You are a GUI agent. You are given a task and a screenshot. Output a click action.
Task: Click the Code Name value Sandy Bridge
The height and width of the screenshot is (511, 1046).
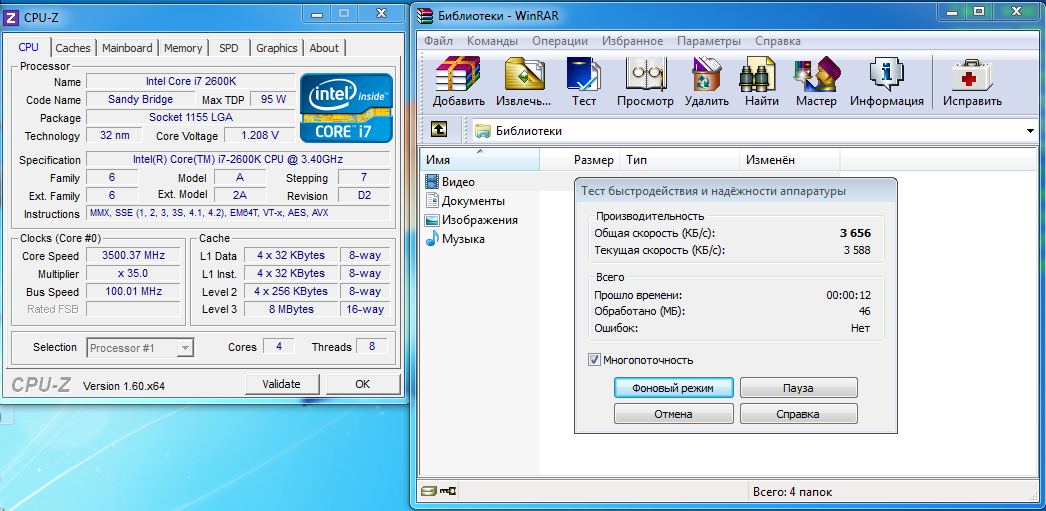(141, 99)
